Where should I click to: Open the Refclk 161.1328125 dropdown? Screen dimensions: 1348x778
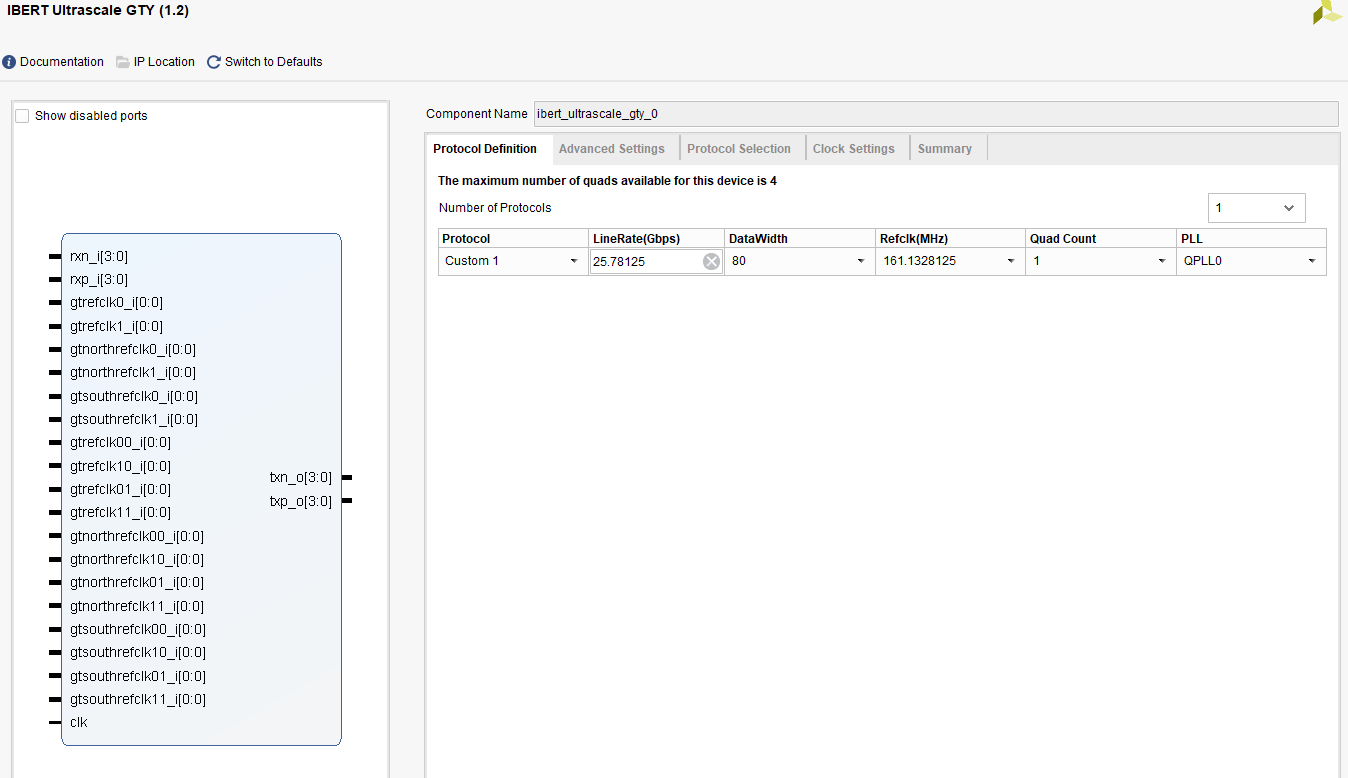[950, 261]
